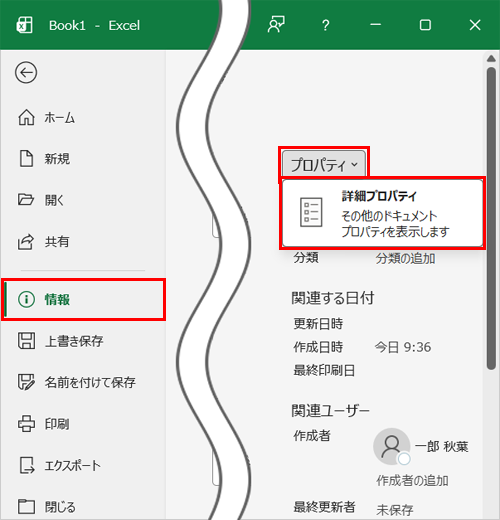
Task: Click the help question mark icon
Action: (x=326, y=25)
